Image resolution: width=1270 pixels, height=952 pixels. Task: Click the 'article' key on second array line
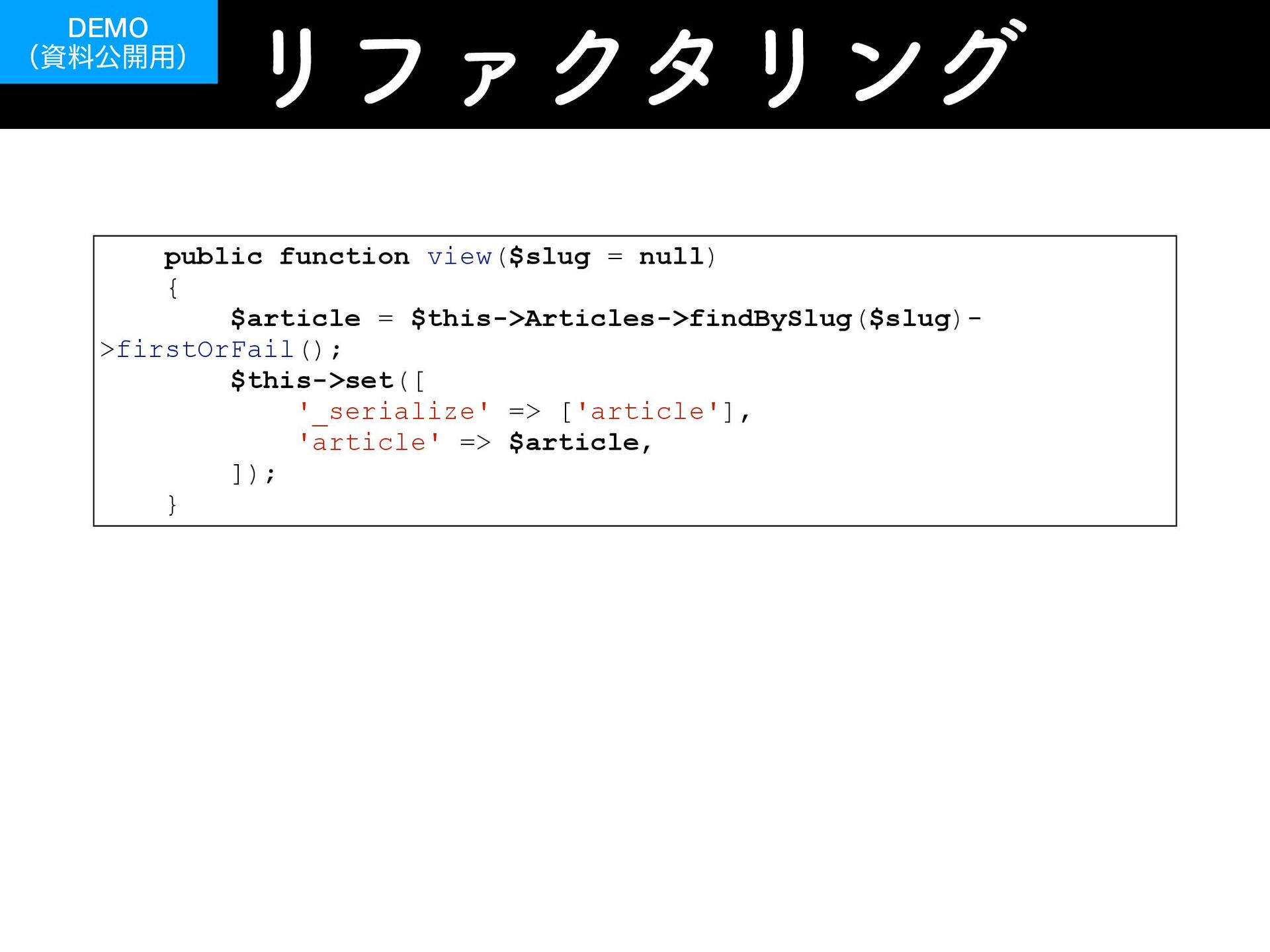coord(368,442)
